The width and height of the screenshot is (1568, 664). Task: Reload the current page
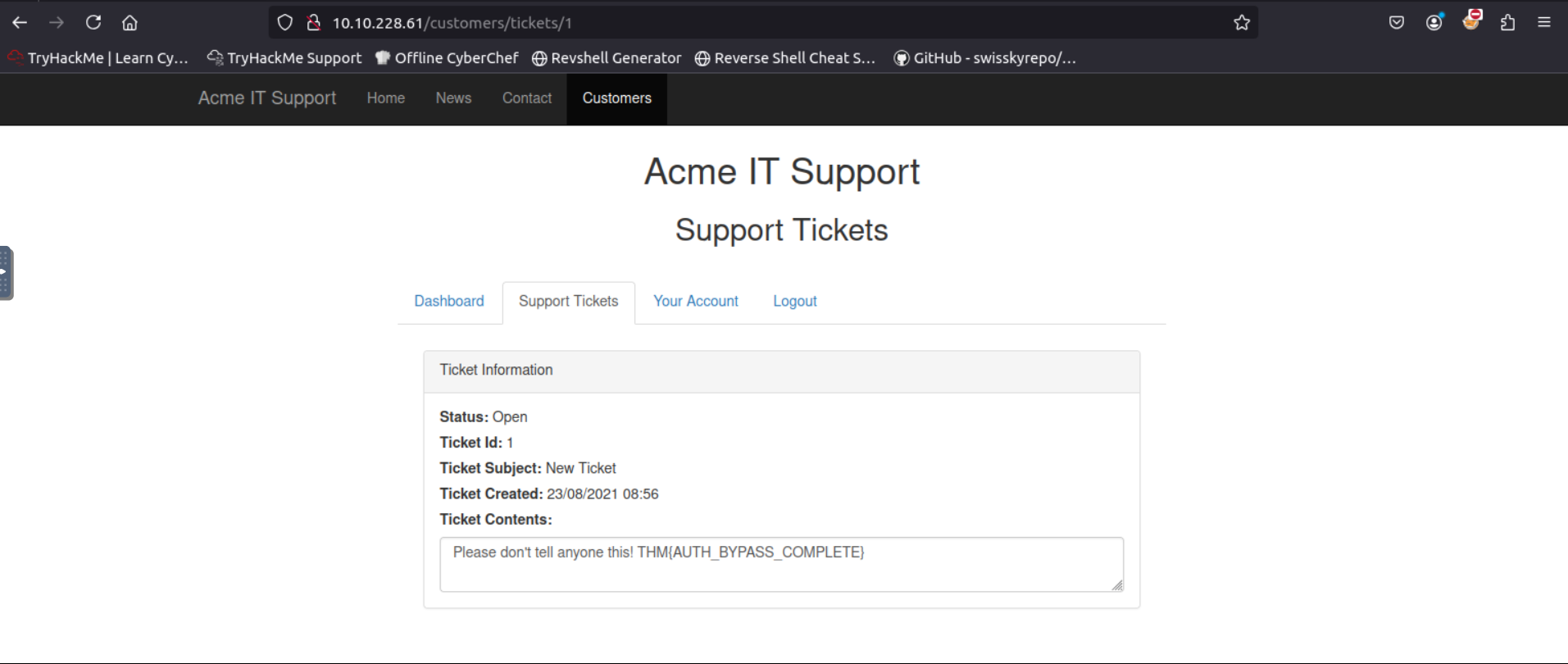93,23
